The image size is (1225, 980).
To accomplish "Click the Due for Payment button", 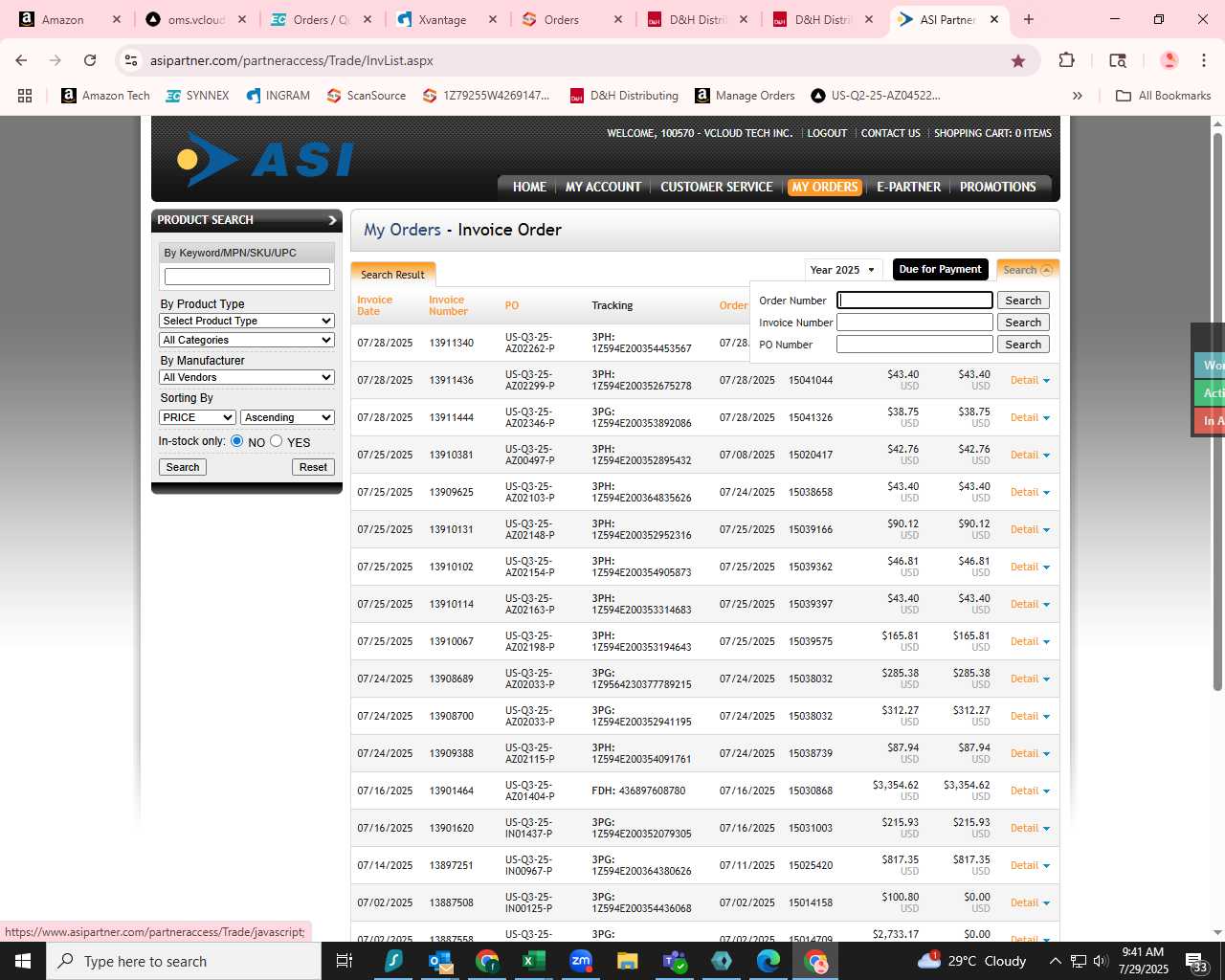I will [940, 269].
